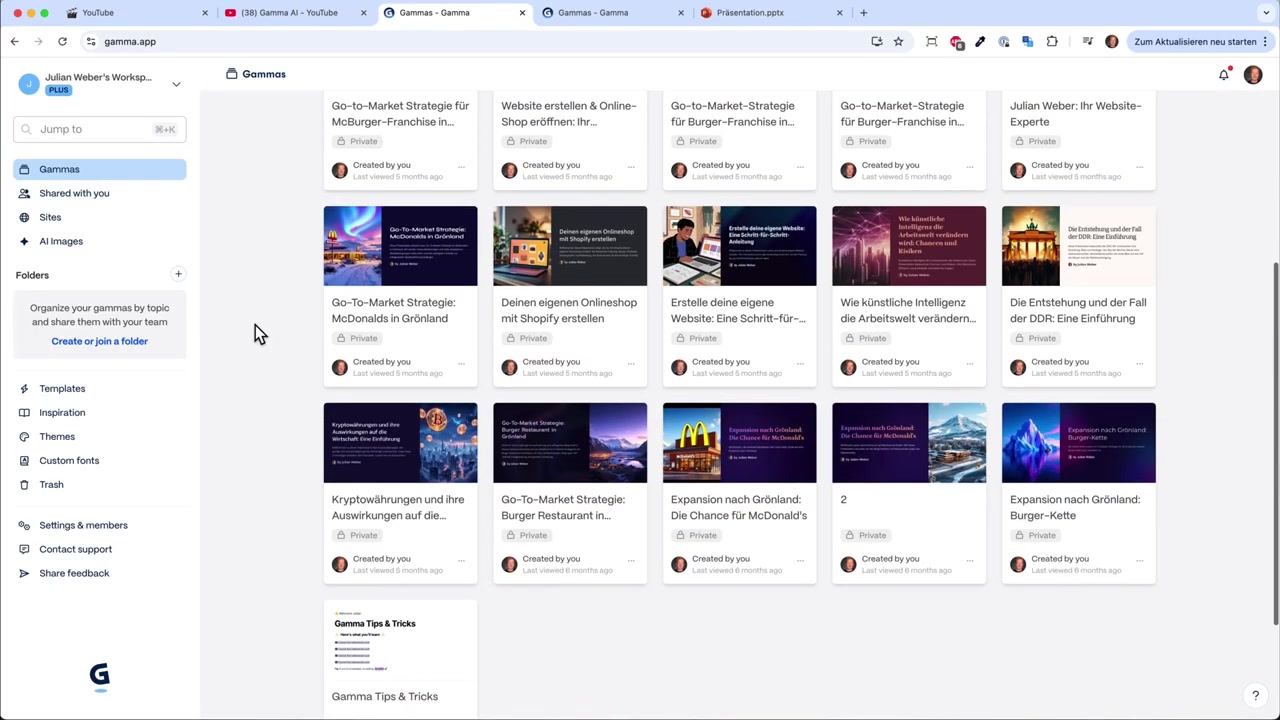This screenshot has height=720, width=1280.
Task: Click the Gammas folder icon in header
Action: coord(231,74)
